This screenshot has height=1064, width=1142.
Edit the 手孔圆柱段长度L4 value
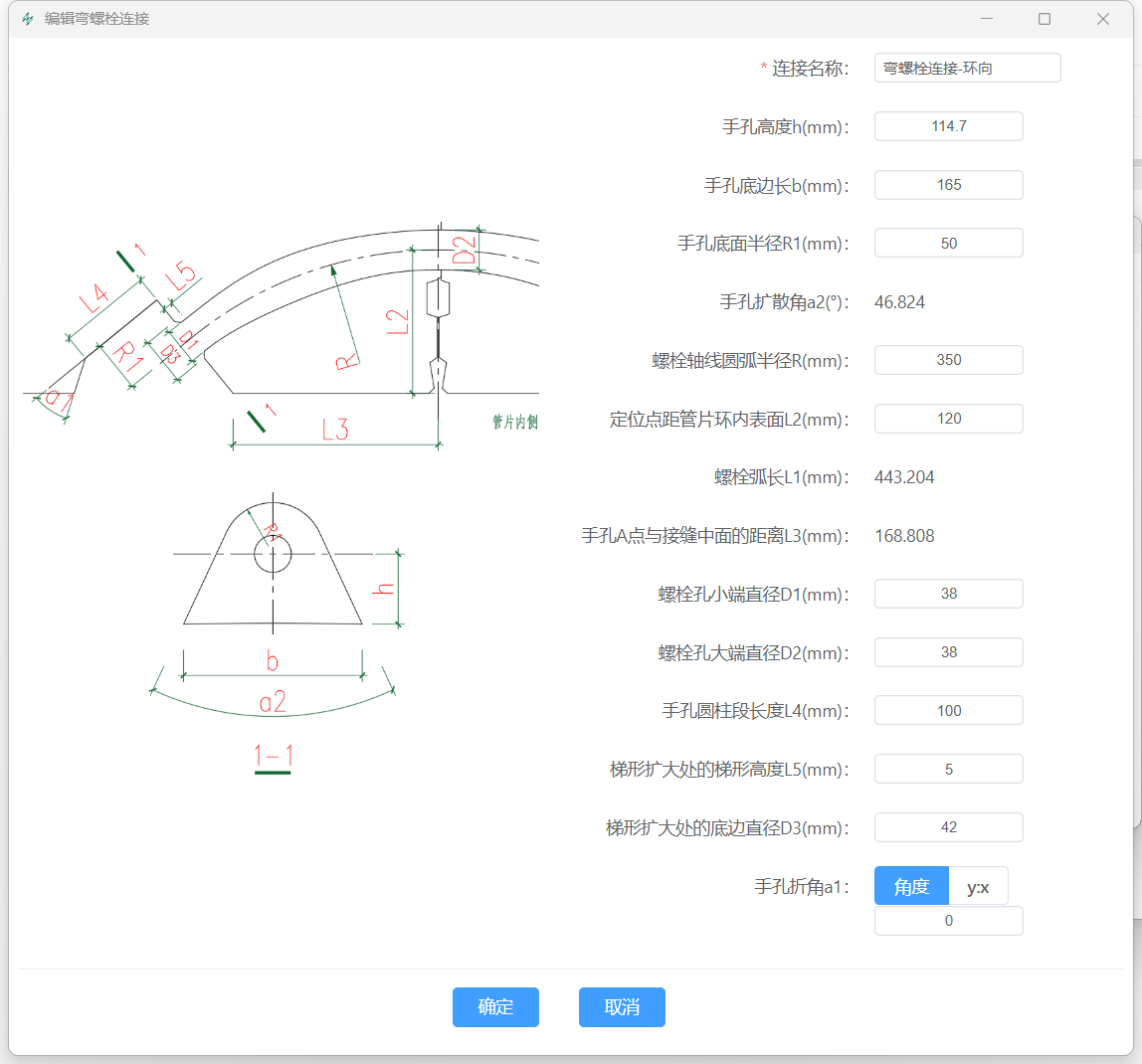tap(948, 710)
